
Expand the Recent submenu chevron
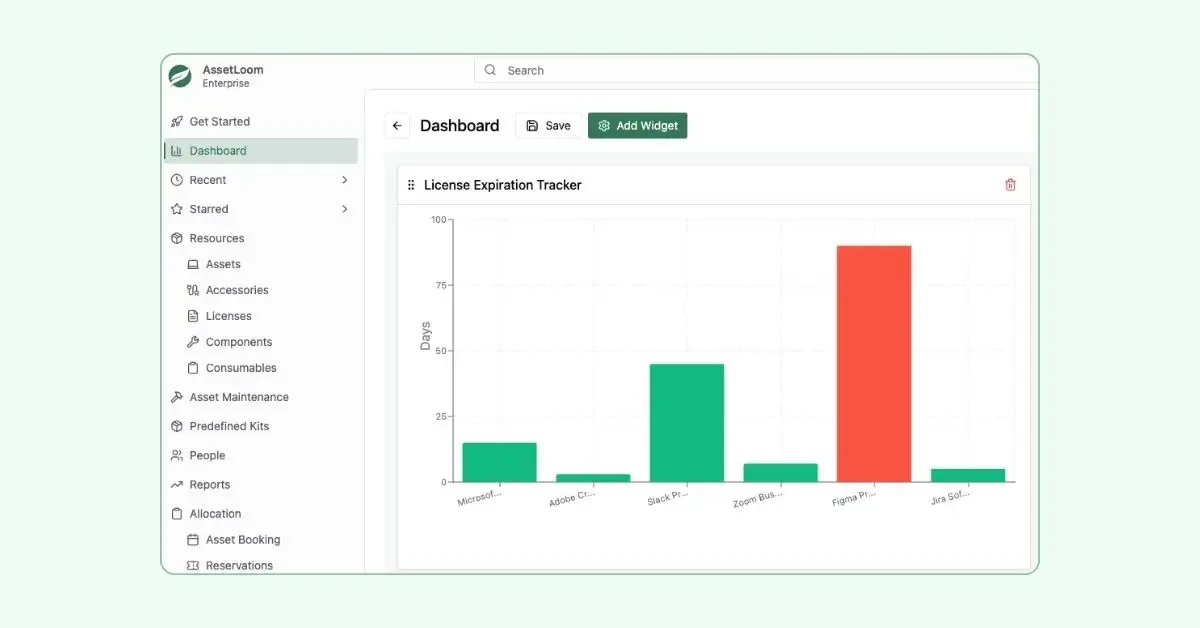344,180
